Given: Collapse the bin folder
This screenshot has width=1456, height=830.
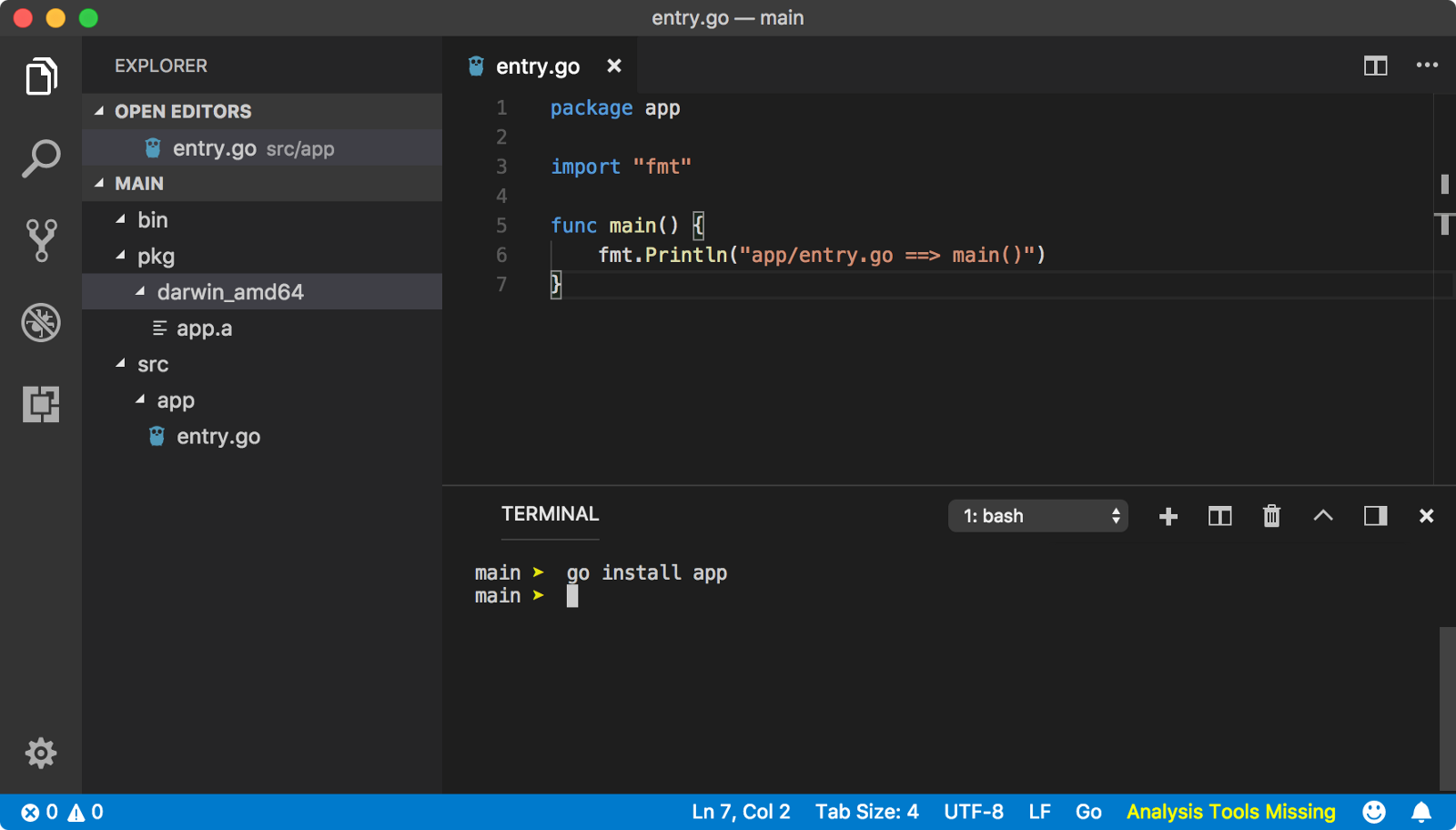Looking at the screenshot, I should pos(120,219).
